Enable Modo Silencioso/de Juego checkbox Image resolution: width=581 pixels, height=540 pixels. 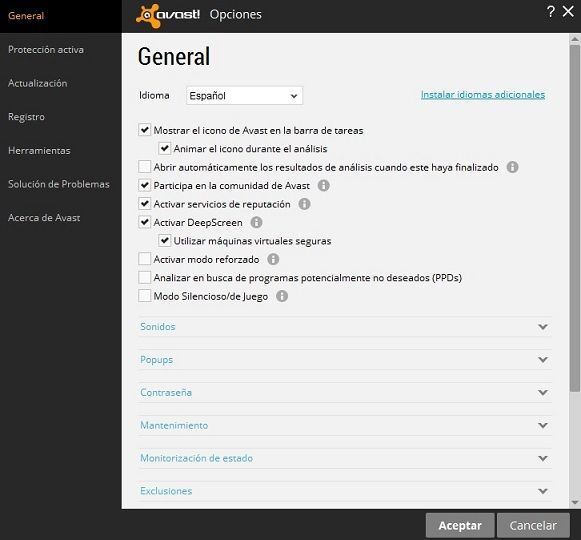pos(145,296)
